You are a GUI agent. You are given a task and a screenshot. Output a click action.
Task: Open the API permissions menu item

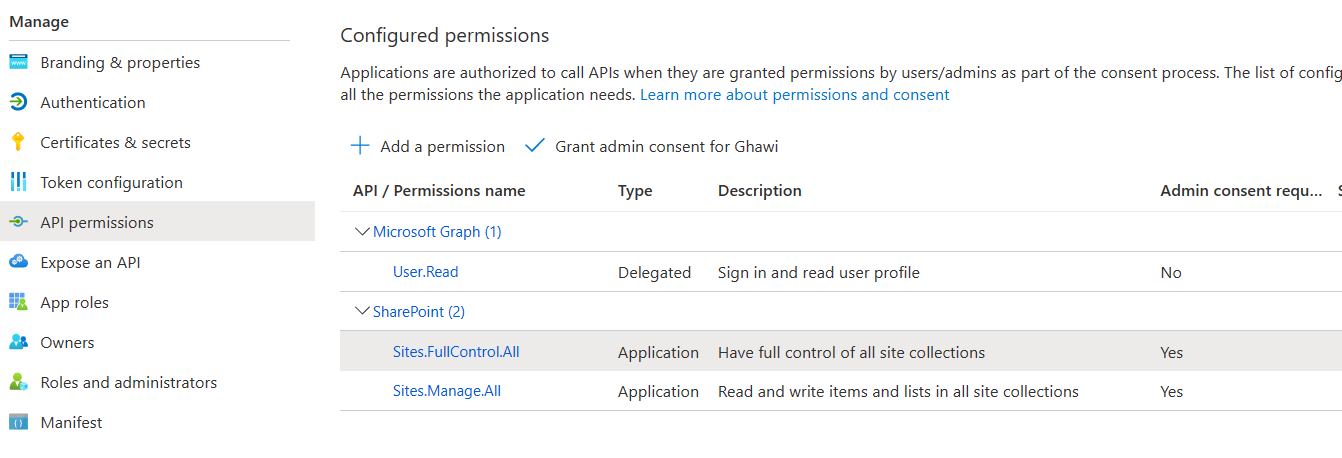[97, 222]
